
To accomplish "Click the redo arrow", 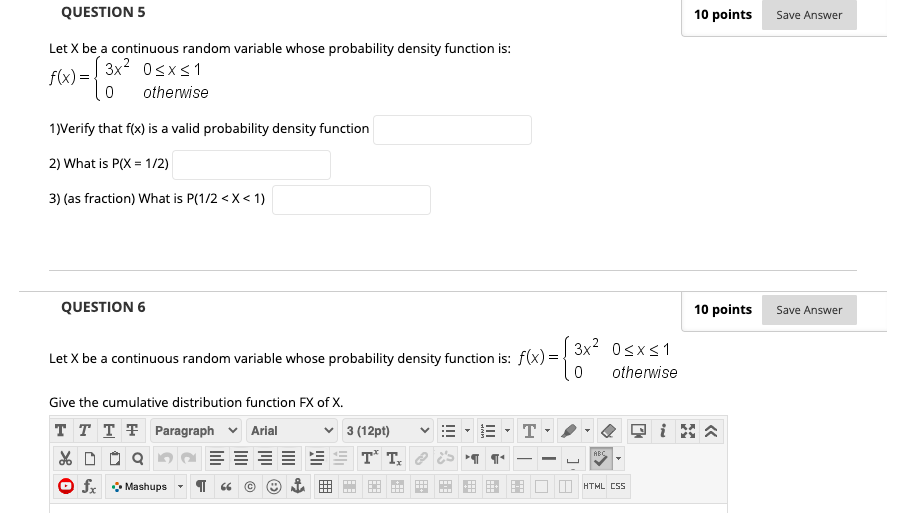I will 189,459.
